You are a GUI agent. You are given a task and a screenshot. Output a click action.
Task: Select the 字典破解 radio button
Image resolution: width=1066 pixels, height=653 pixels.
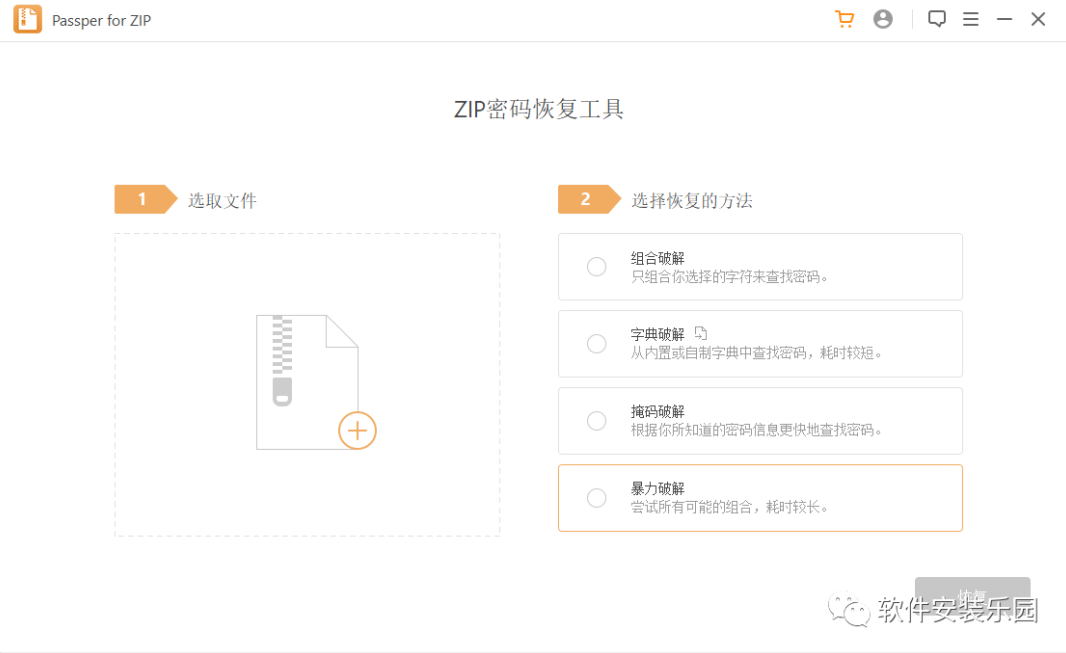597,344
